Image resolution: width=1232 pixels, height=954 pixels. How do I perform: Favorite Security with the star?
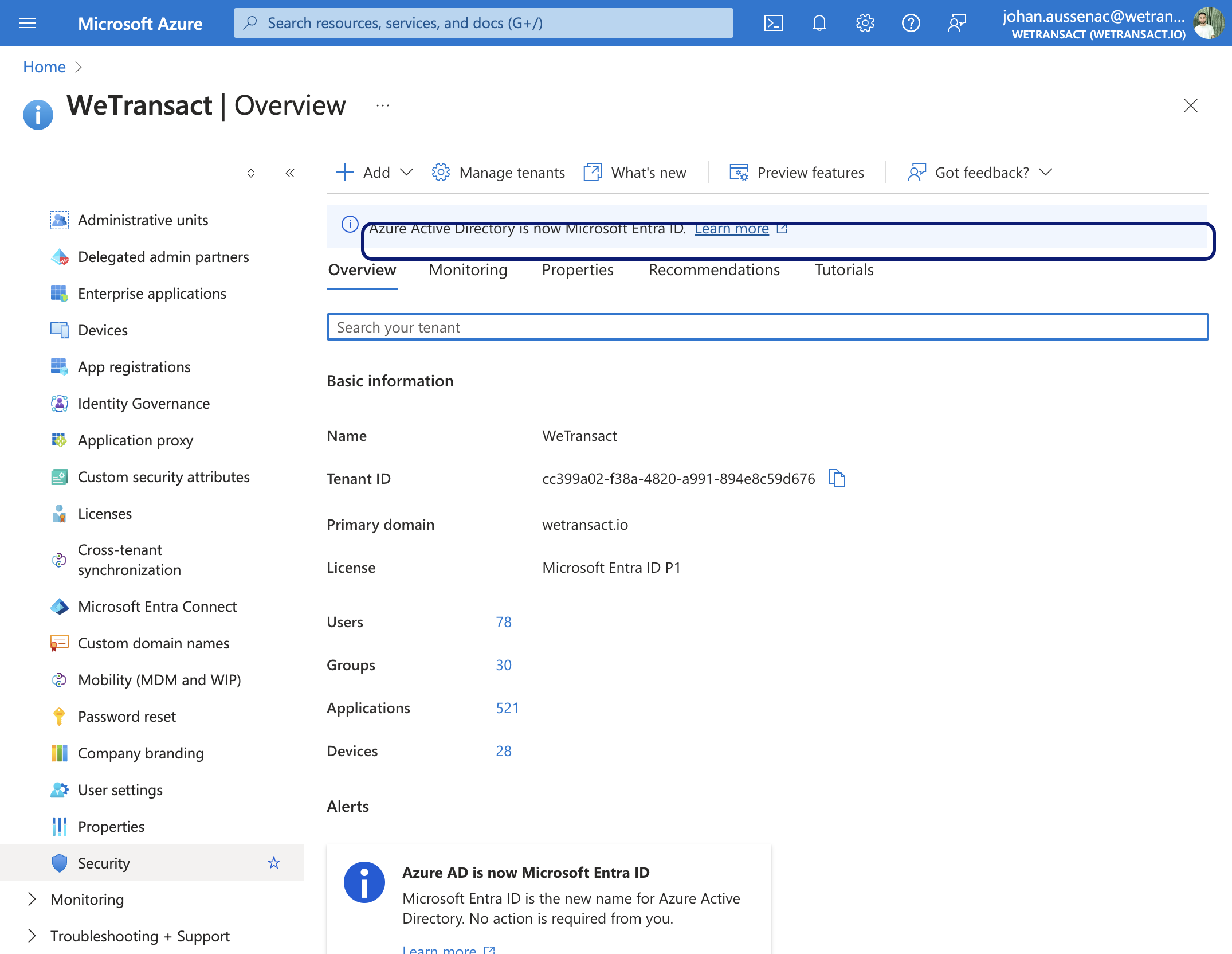pos(274,863)
